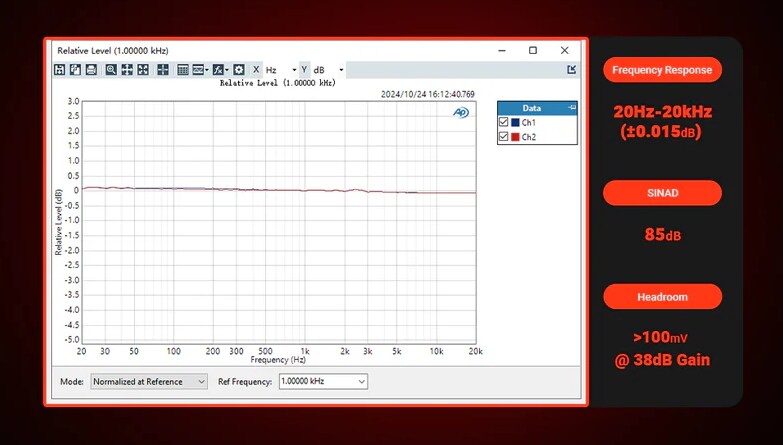783x445 pixels.
Task: Click the graph title above the plot
Action: [278, 83]
